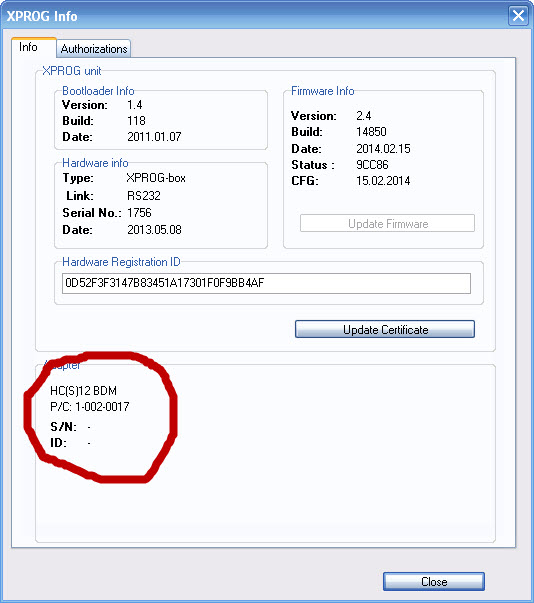Image resolution: width=534 pixels, height=603 pixels.
Task: Click the Update Certificate button
Action: pyautogui.click(x=385, y=330)
